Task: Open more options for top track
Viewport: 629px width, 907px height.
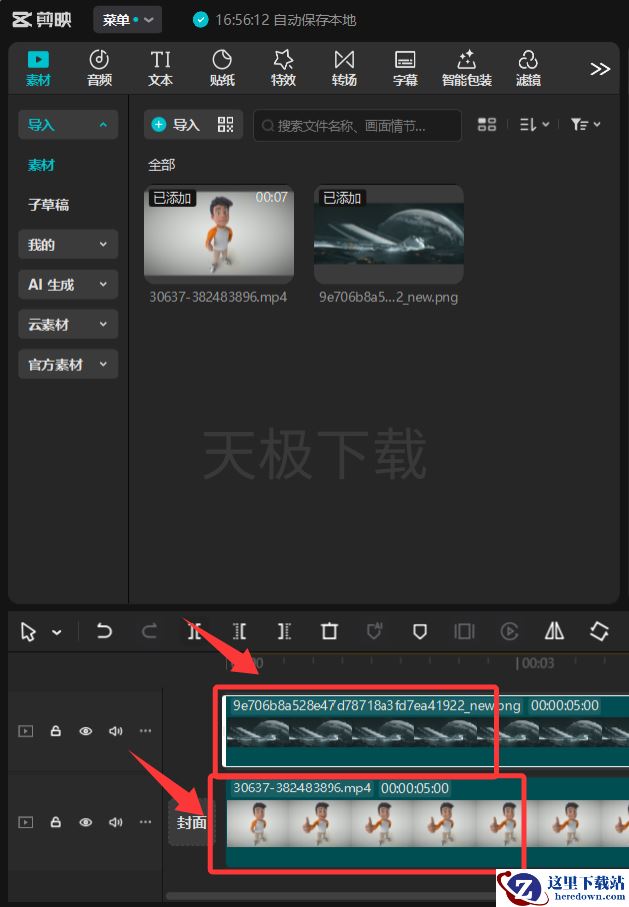Action: (145, 731)
